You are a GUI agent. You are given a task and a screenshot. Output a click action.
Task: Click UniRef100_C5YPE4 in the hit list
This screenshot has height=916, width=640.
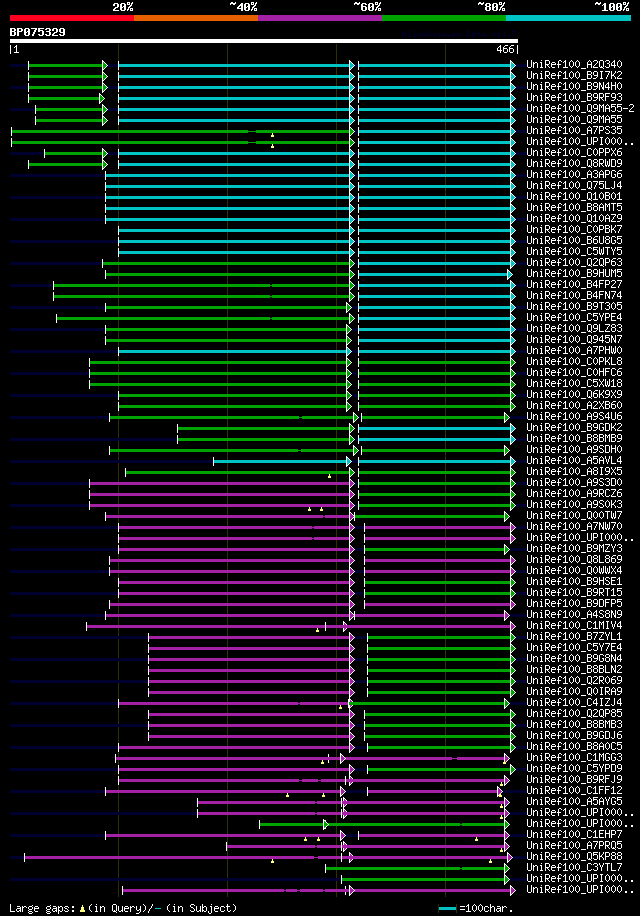pos(574,318)
